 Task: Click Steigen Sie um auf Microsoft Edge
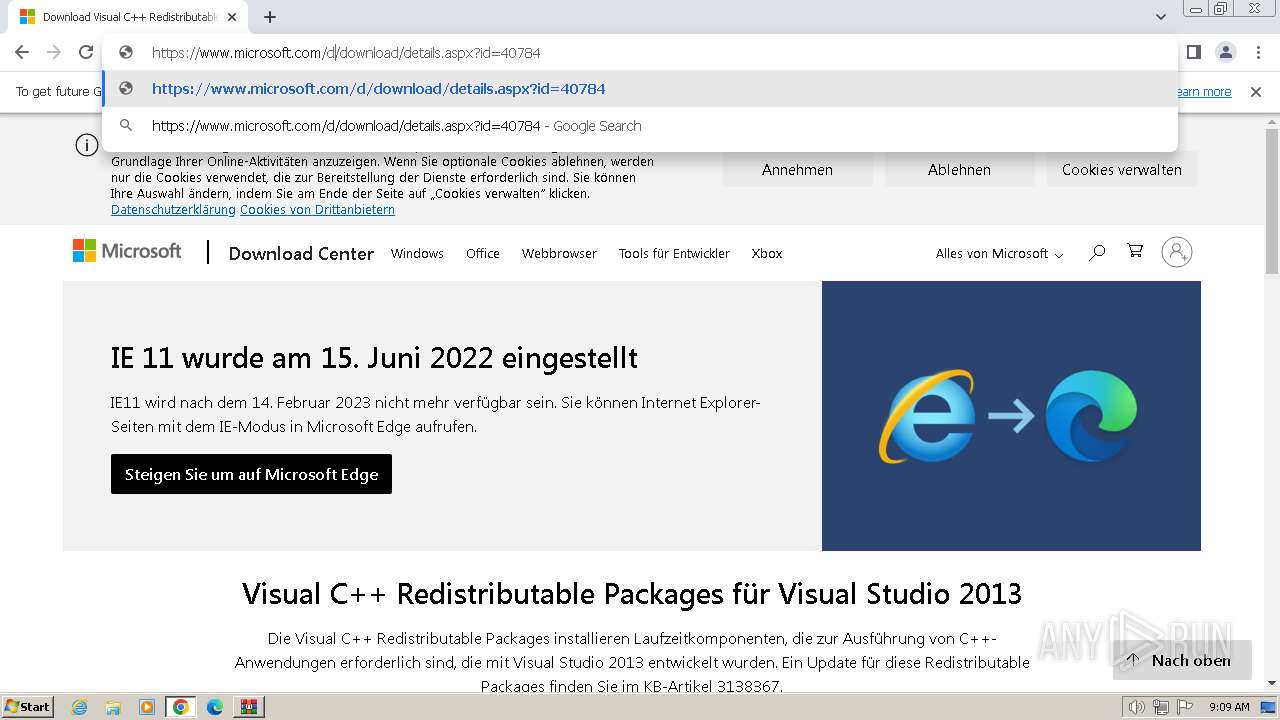pos(251,474)
